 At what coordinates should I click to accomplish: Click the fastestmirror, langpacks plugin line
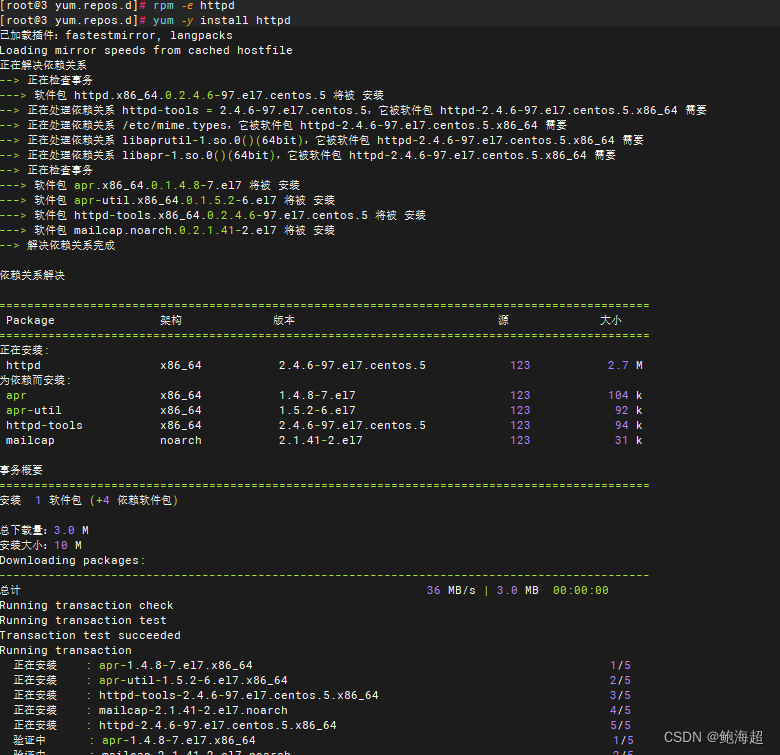pyautogui.click(x=116, y=35)
